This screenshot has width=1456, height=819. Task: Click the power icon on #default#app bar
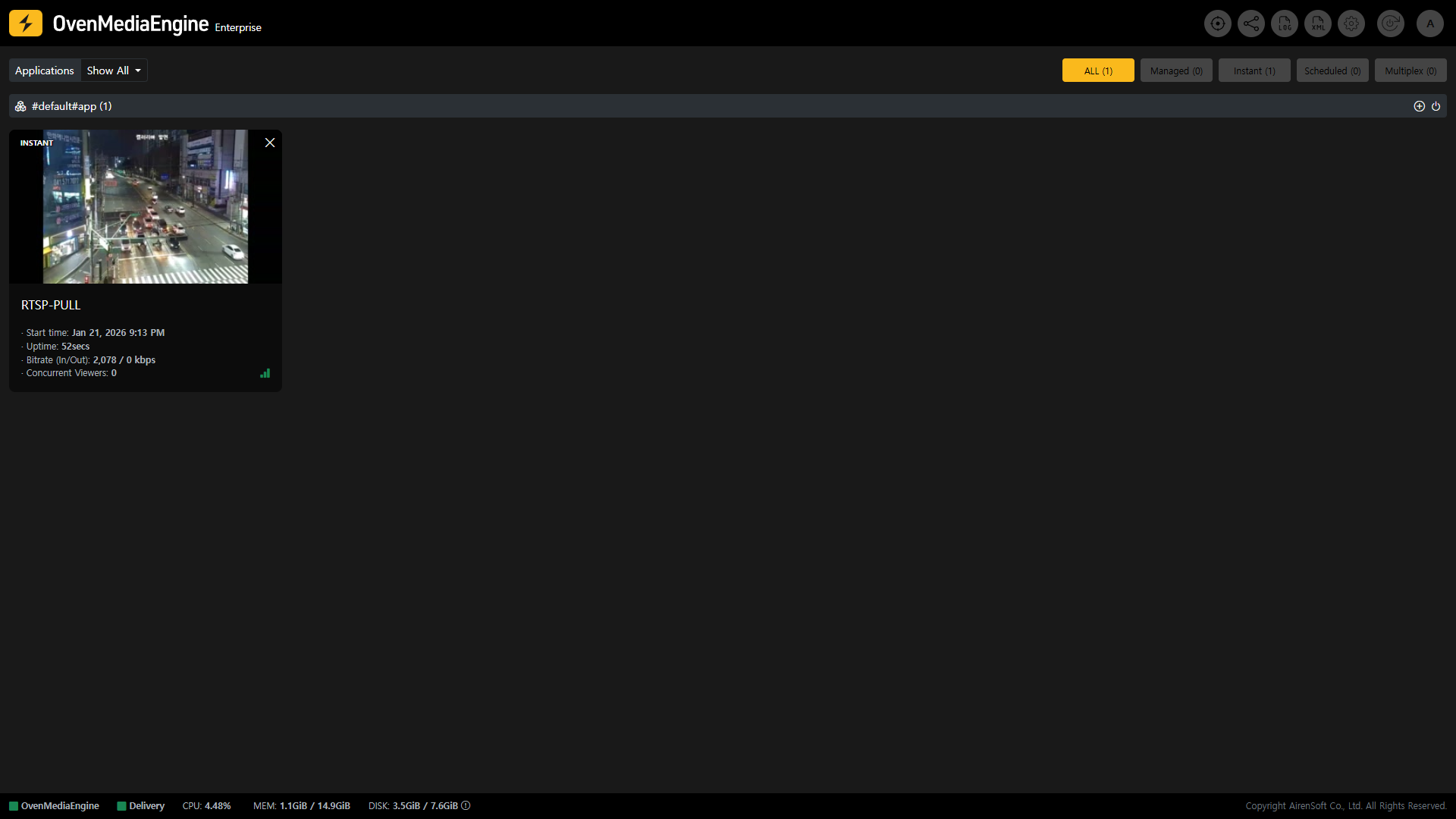[x=1436, y=106]
